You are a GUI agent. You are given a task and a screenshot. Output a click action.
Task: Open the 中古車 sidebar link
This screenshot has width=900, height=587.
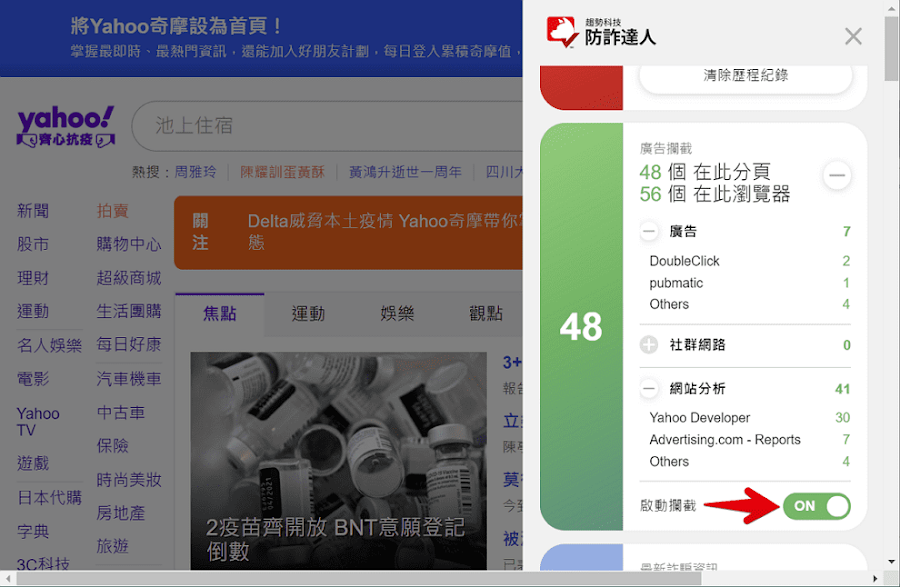[121, 412]
